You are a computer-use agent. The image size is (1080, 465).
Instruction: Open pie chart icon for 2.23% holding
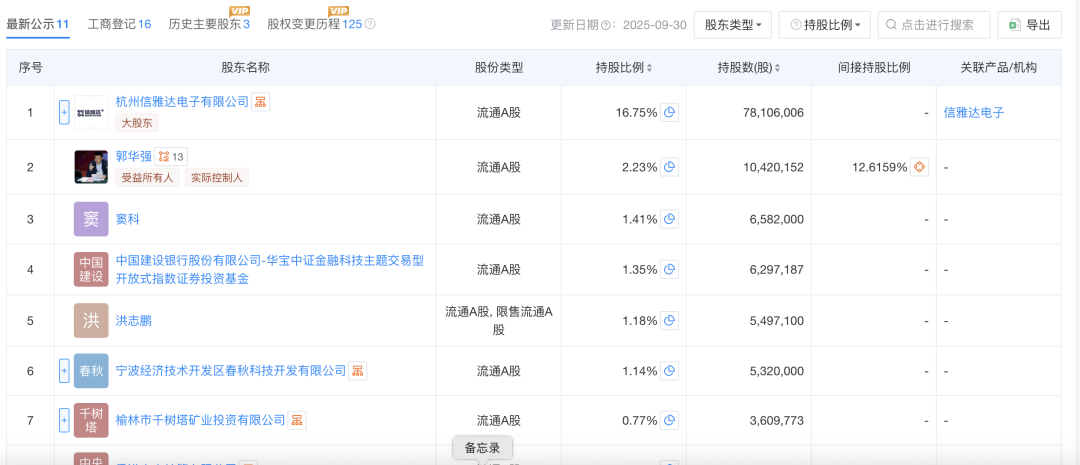(669, 167)
